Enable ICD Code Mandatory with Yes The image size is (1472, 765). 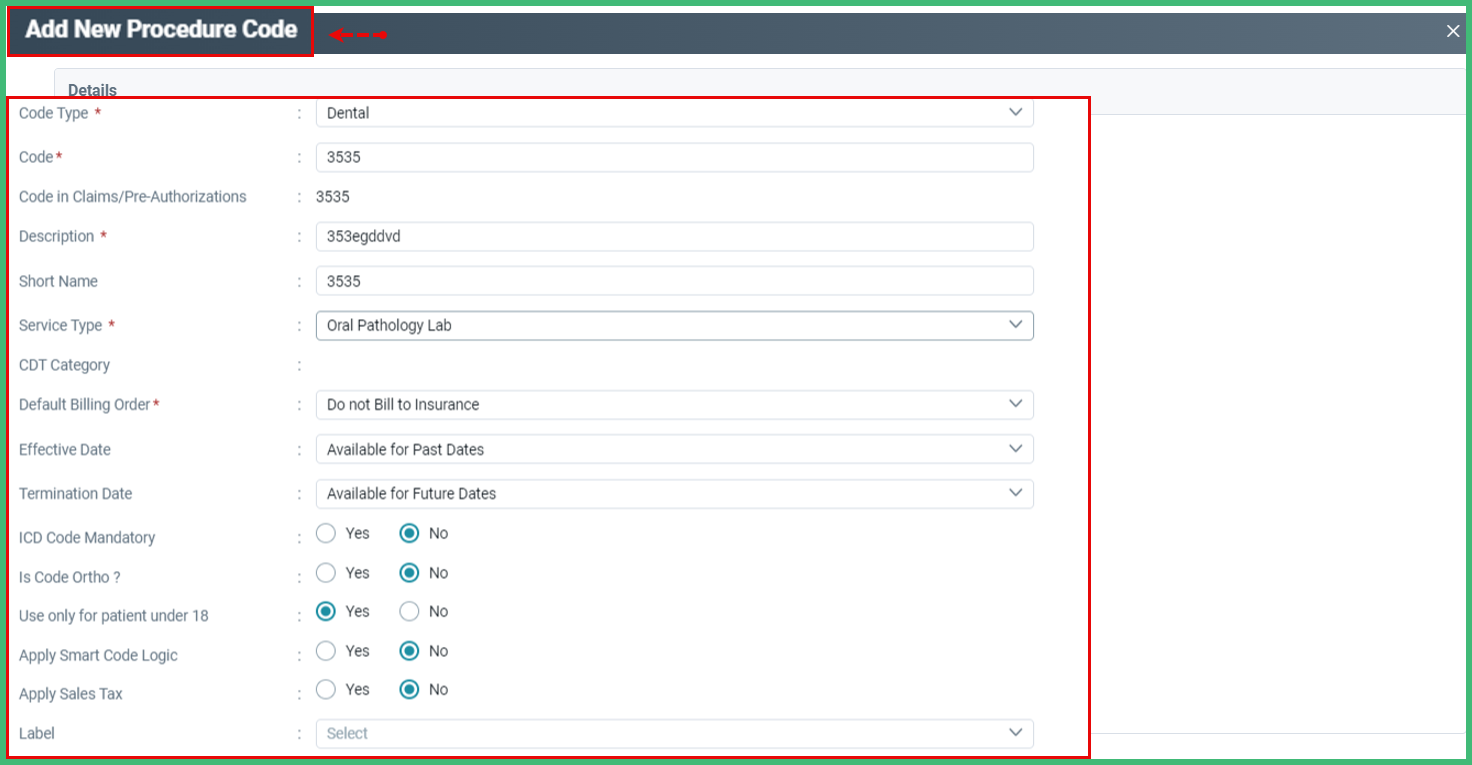[325, 533]
